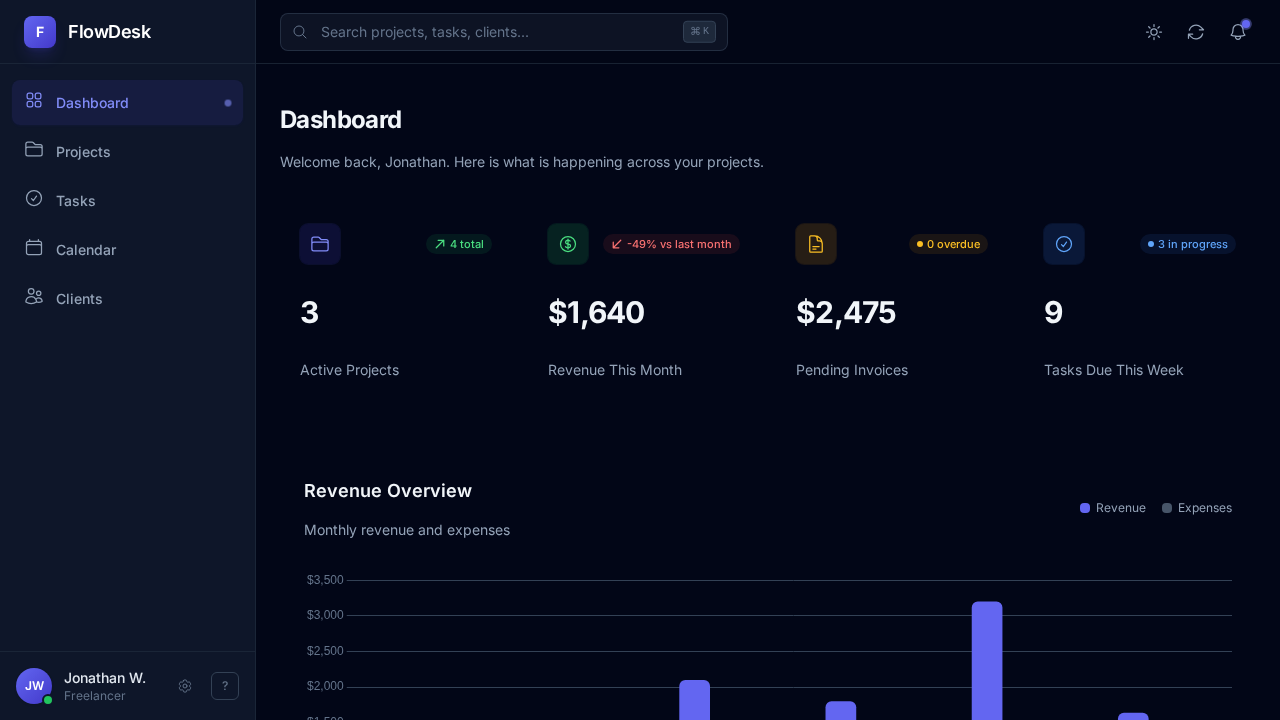This screenshot has width=1280, height=720.
Task: Click the invoice document icon on Pending Invoices card
Action: coord(816,244)
